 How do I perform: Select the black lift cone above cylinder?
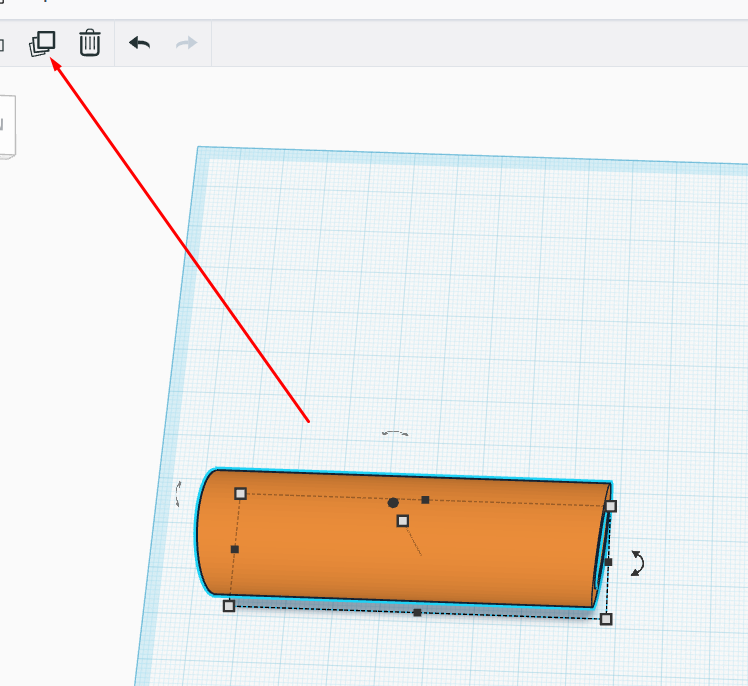(393, 503)
